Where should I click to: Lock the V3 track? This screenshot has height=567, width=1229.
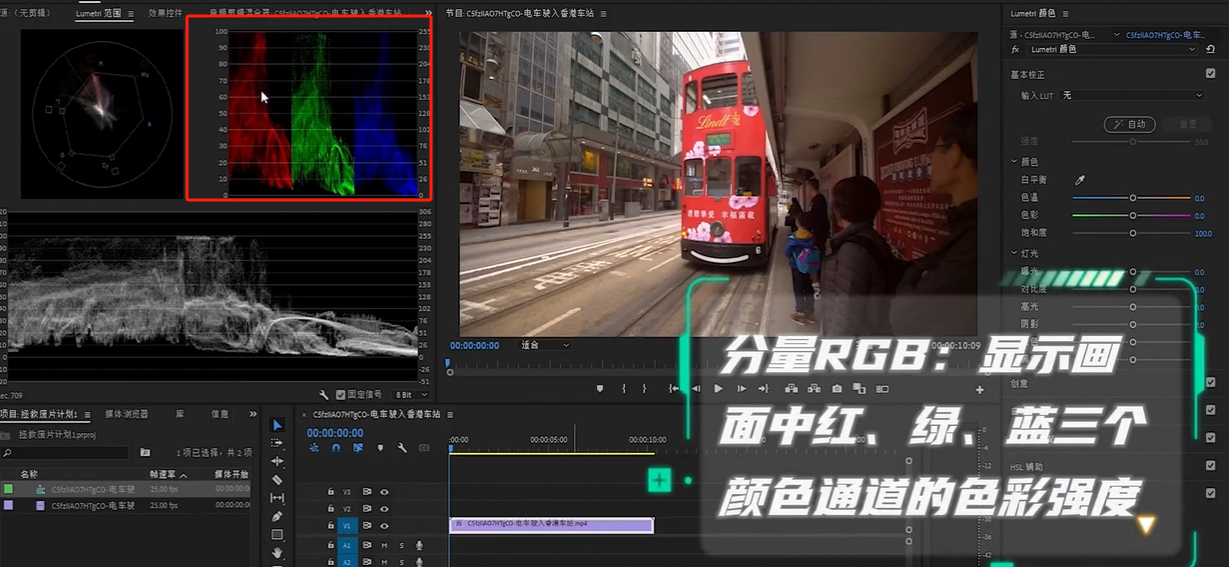[x=330, y=492]
